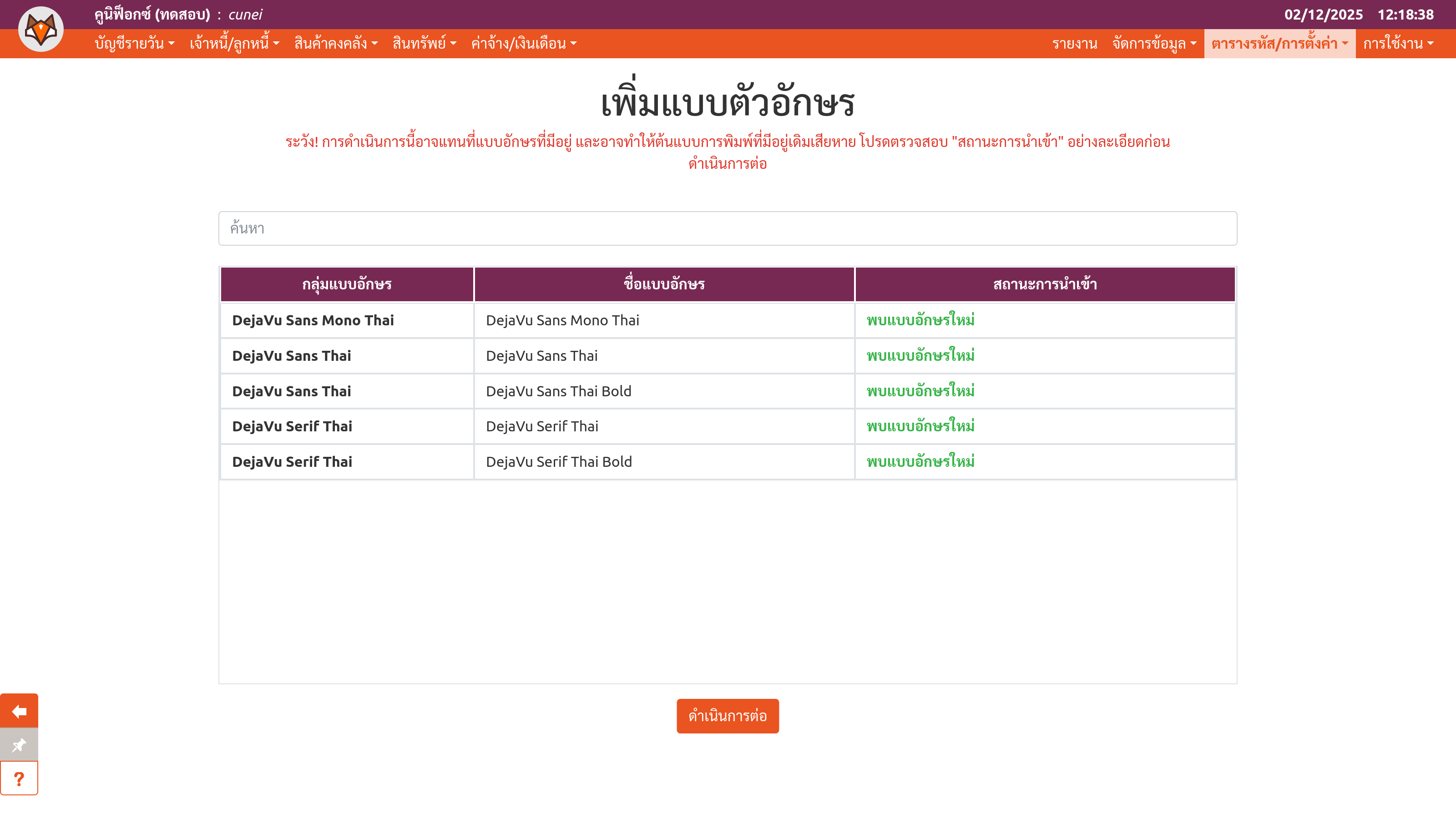The width and height of the screenshot is (1456, 819).
Task: Open the help question mark icon
Action: click(x=19, y=779)
